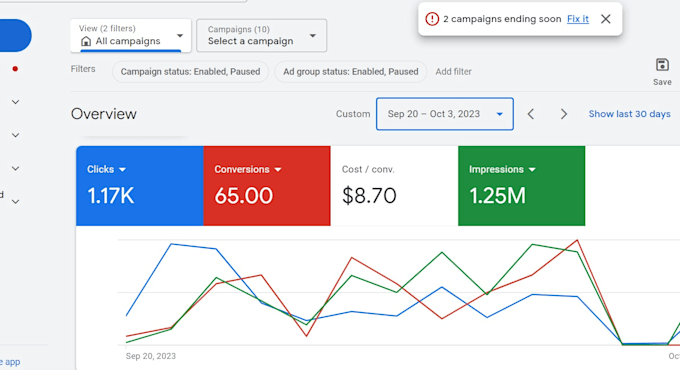The image size is (680, 370).
Task: Open the All campaigns view dropdown
Action: (131, 36)
